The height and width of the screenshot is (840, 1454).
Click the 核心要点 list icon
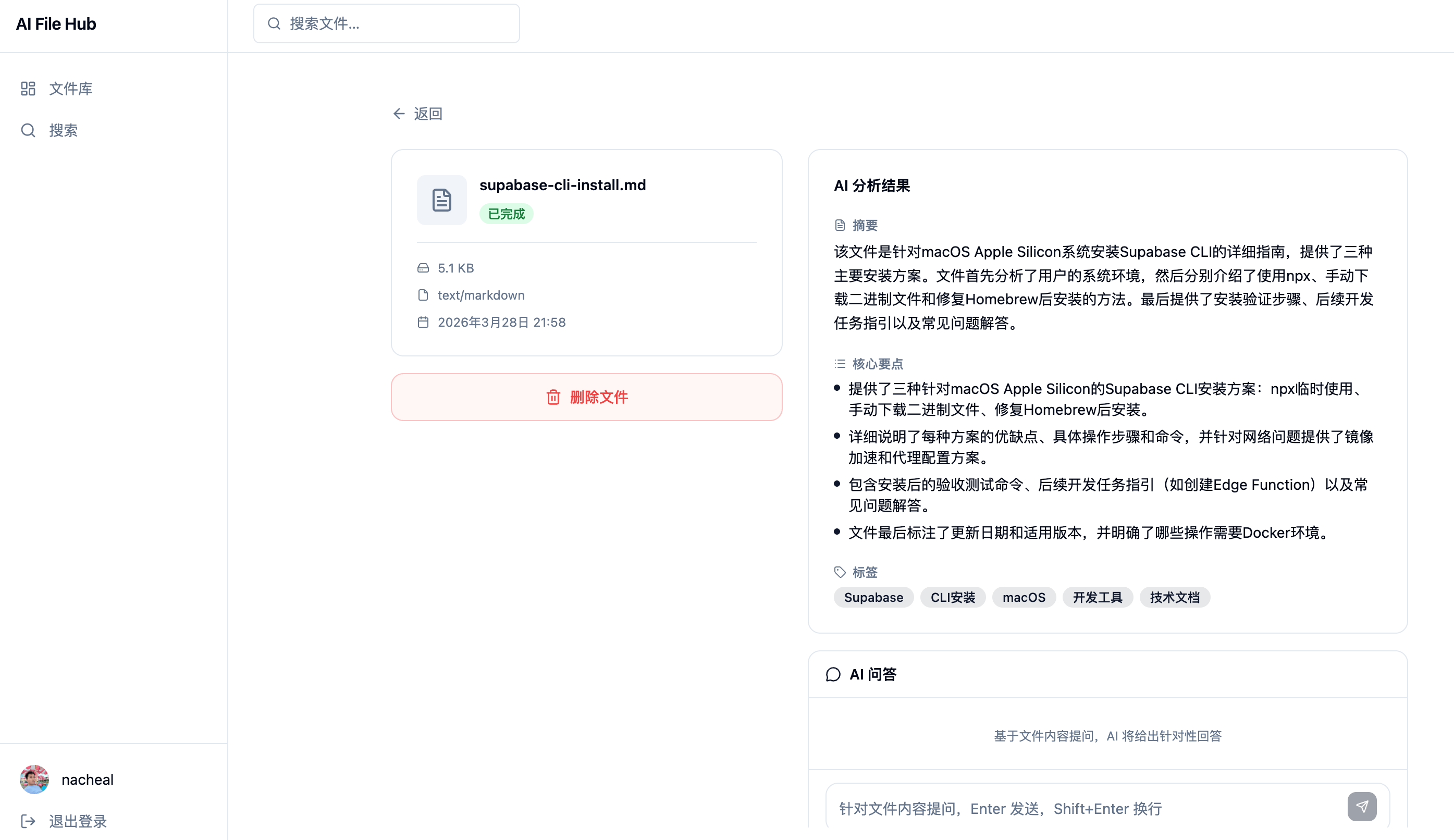(x=840, y=364)
